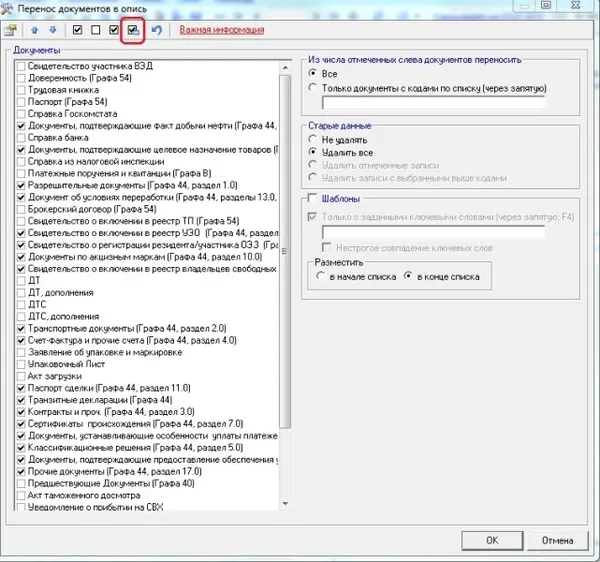Click the blue move-up arrow icon
Viewport: 600px width, 562px height.
[x=35, y=30]
